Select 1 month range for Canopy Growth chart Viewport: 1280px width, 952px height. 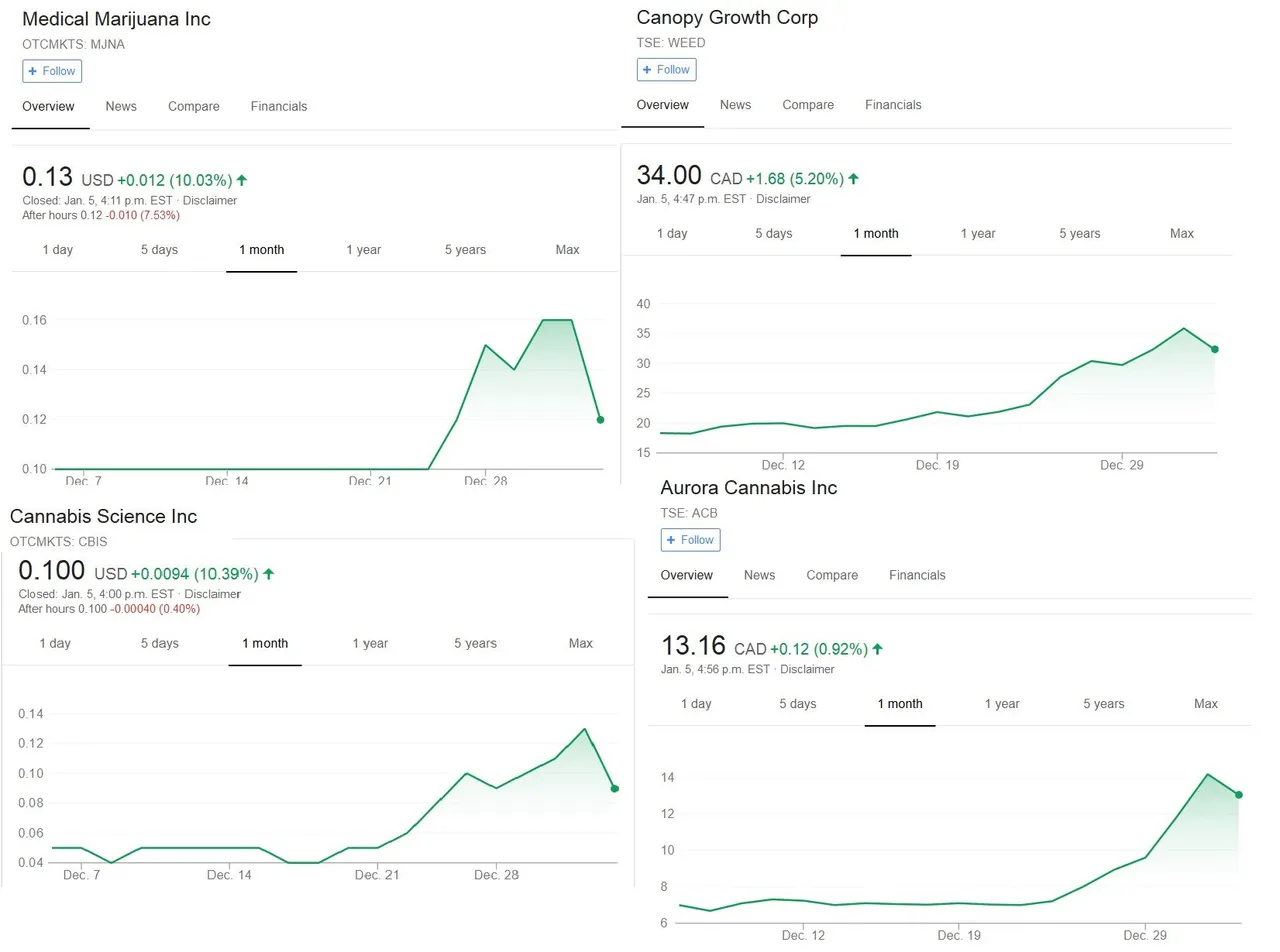point(876,233)
